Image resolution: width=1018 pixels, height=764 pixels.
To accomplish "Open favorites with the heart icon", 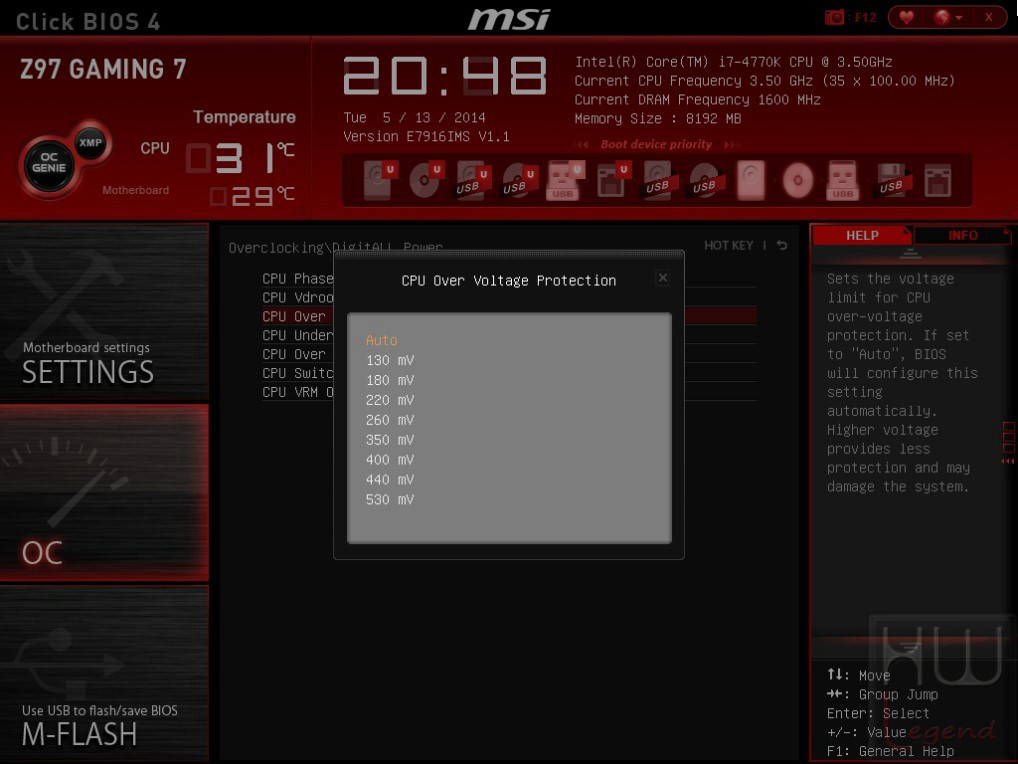I will [906, 18].
